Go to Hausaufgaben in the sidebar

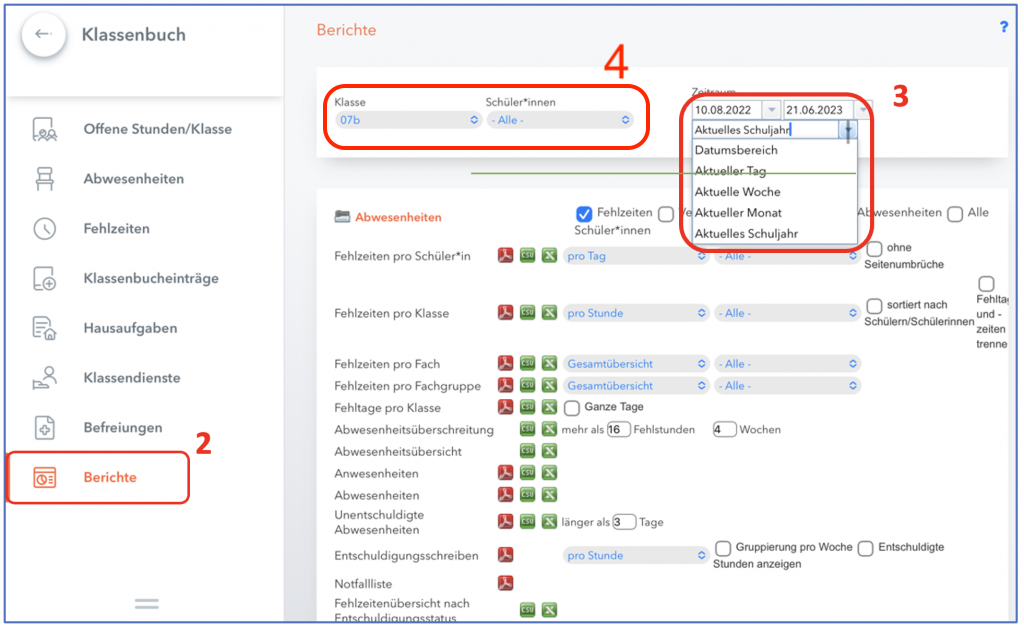(x=130, y=328)
